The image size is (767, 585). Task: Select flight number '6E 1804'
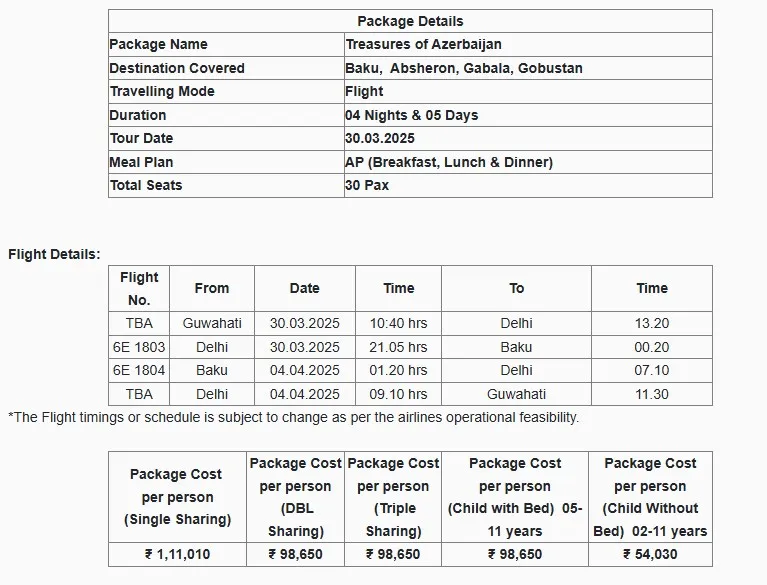[139, 370]
